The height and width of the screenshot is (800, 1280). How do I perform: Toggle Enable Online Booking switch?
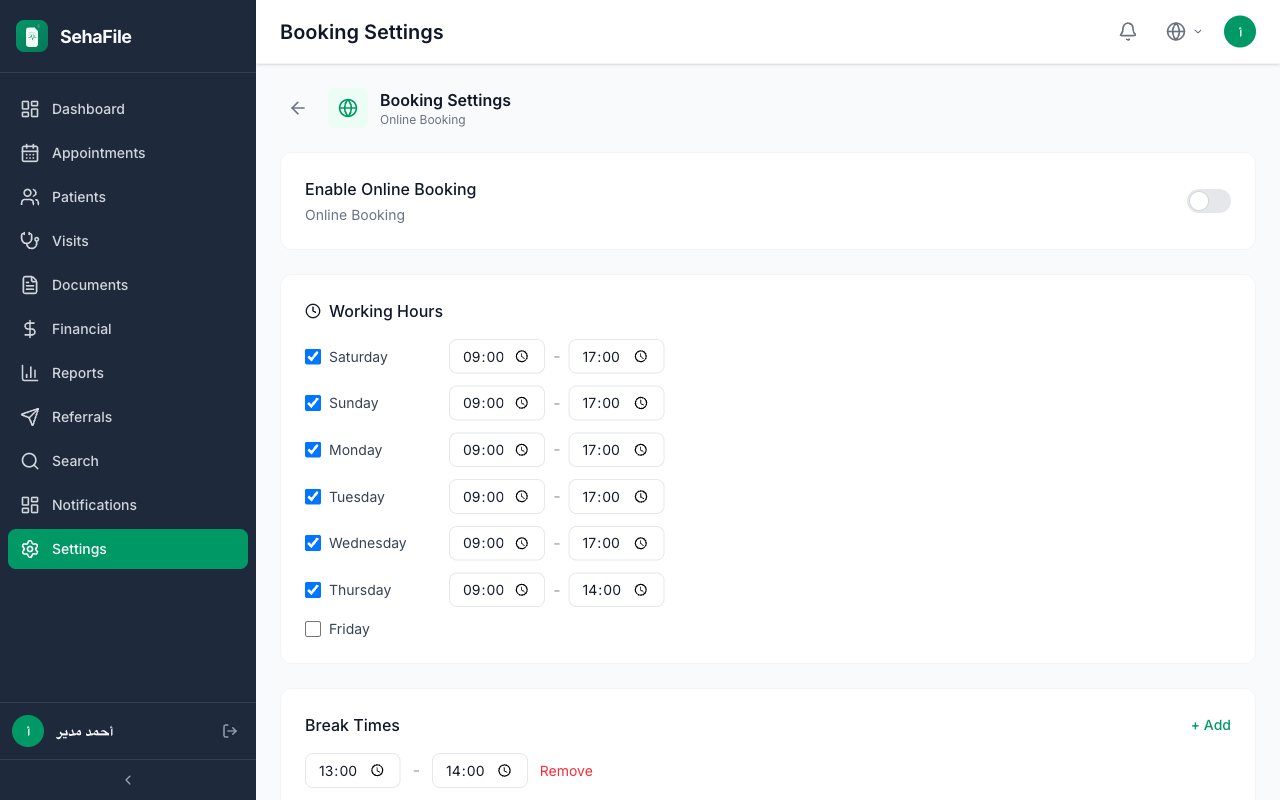pos(1208,201)
